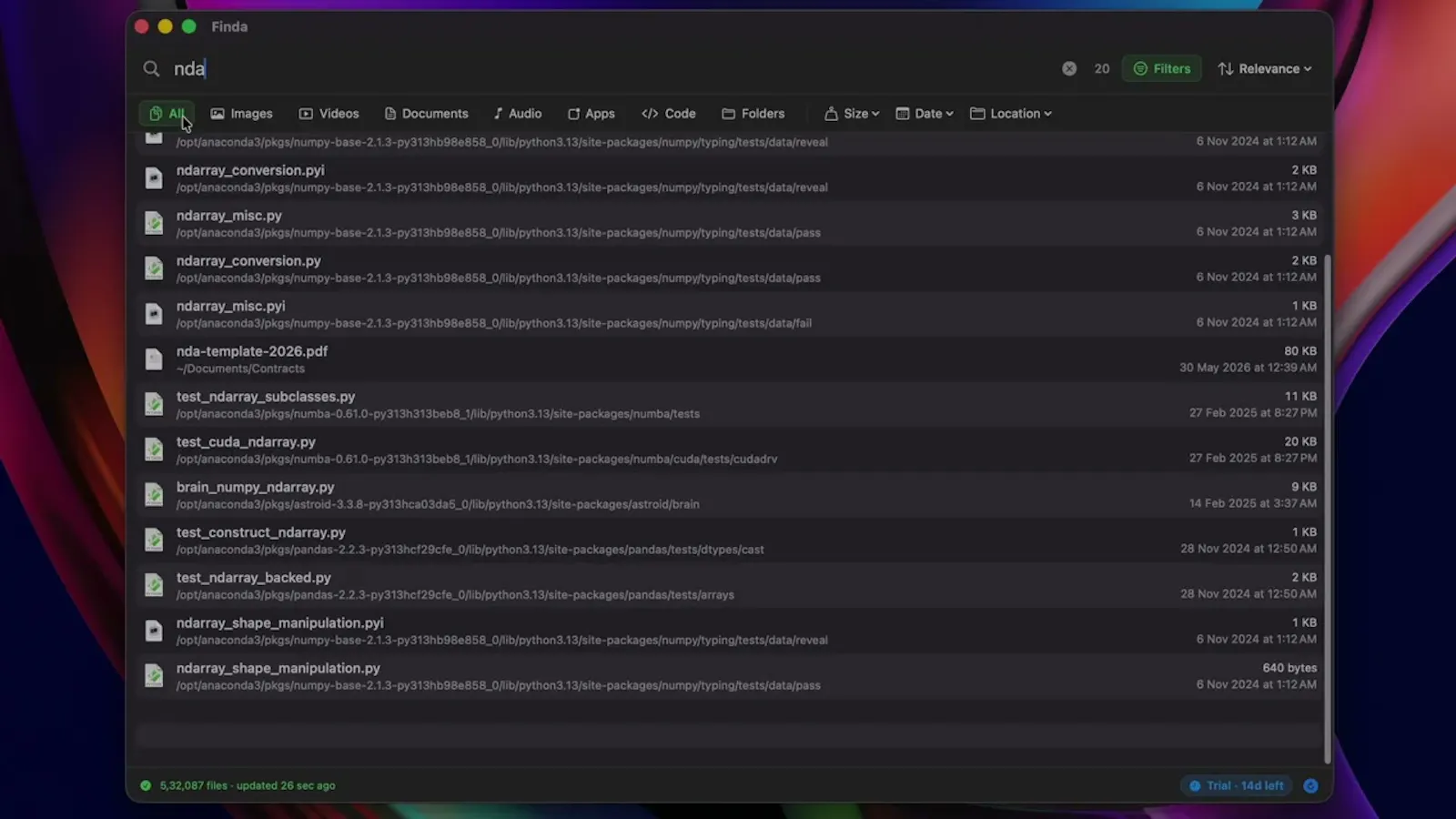Select the Images filter tab
Image resolution: width=1456 pixels, height=819 pixels.
point(242,114)
